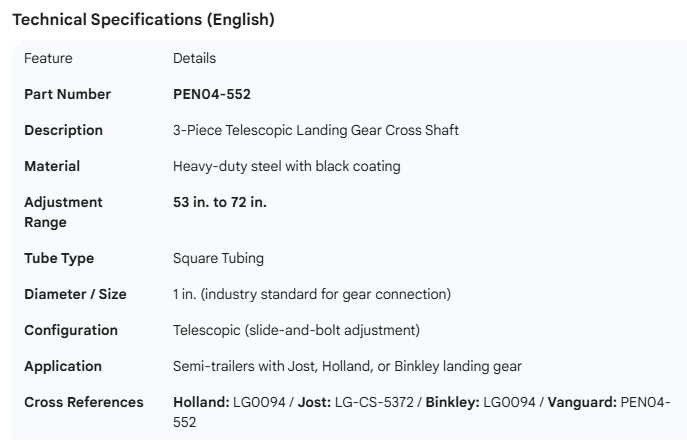Select the Part Number row label
The height and width of the screenshot is (444, 687).
tap(67, 94)
